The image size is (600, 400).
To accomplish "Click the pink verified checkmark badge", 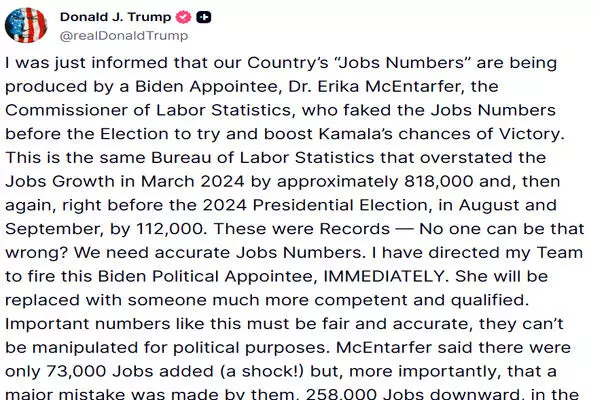I will tap(184, 17).
